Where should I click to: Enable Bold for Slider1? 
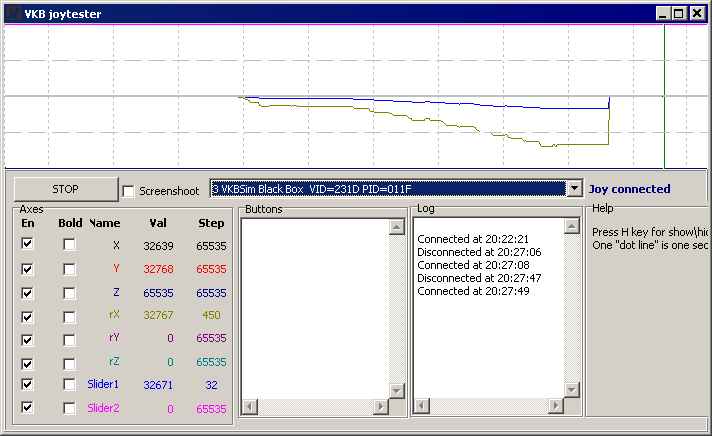click(69, 385)
